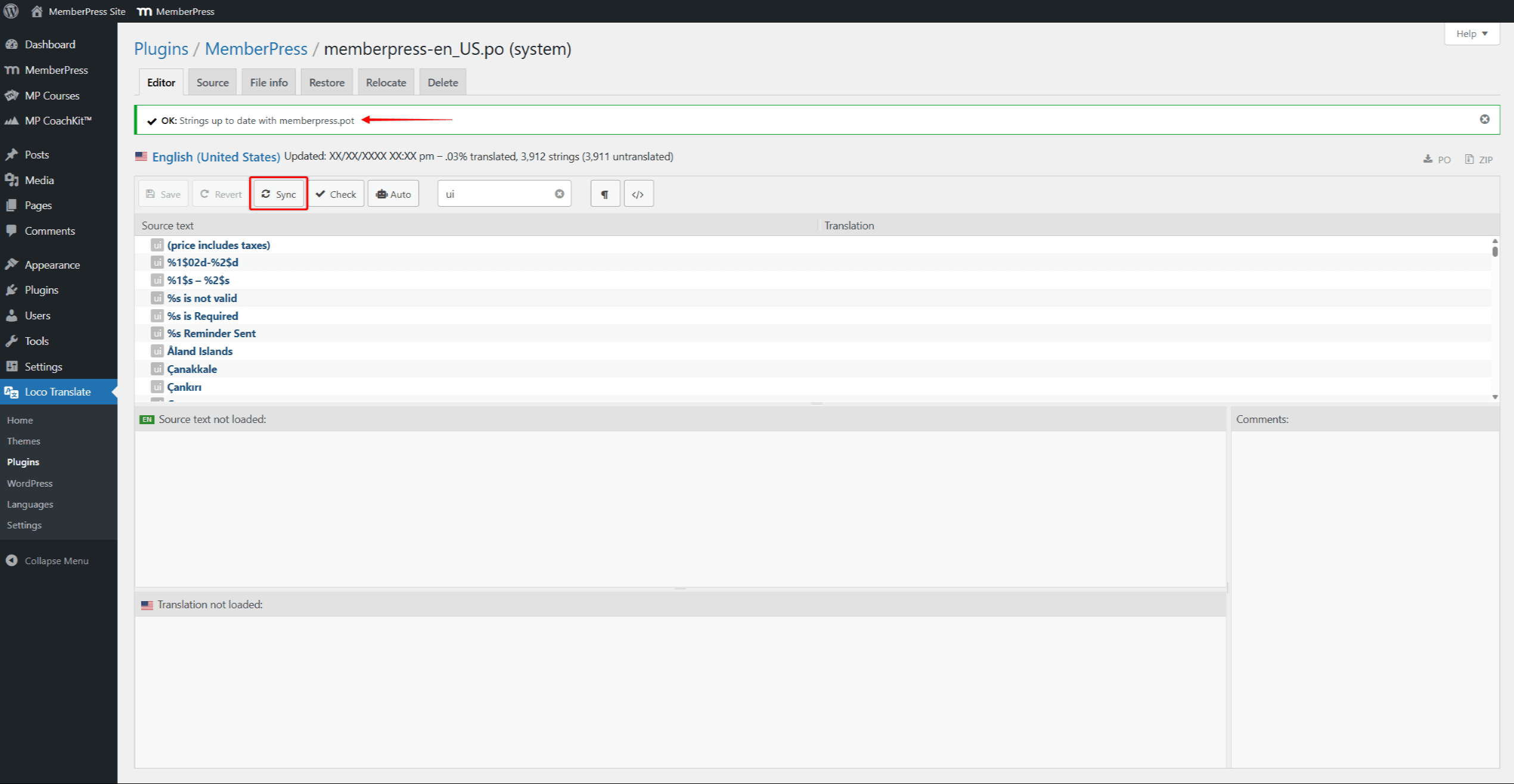Expand the Help dropdown
This screenshot has width=1514, height=784.
(1471, 33)
